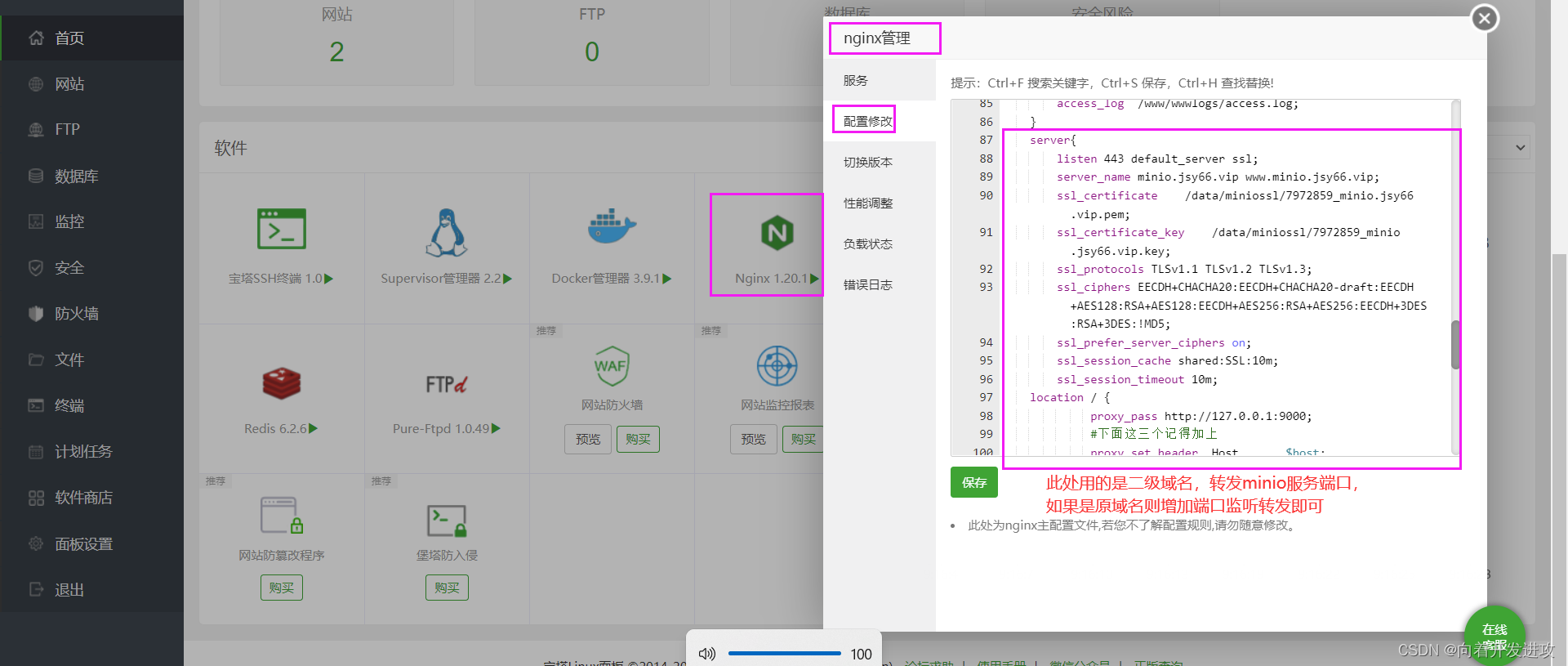The width and height of the screenshot is (1568, 666).
Task: Expand Nginx 1.20.1 arrow
Action: 813,279
